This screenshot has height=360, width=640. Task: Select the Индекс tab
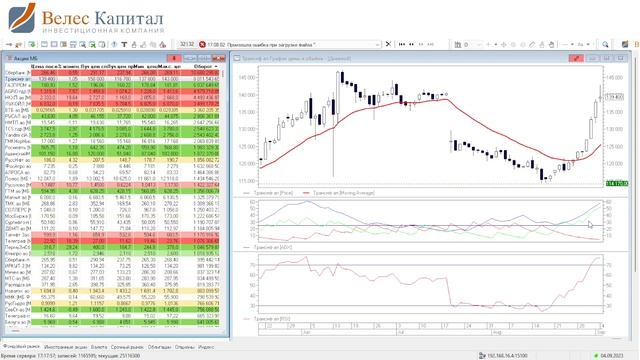[206, 347]
